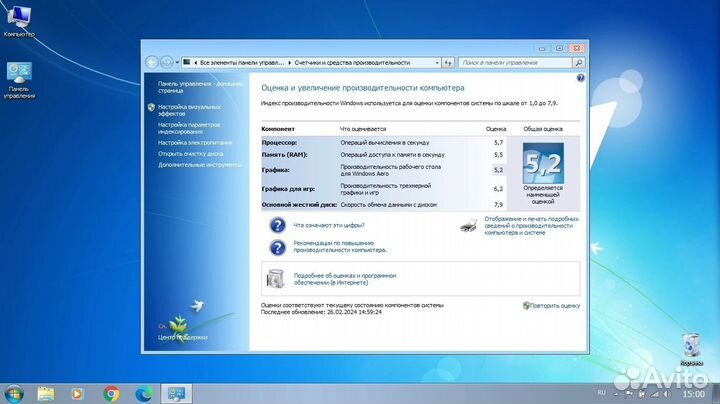Select the Control Panel taskbar button
Viewport: 720px width, 404px height.
click(x=176, y=393)
